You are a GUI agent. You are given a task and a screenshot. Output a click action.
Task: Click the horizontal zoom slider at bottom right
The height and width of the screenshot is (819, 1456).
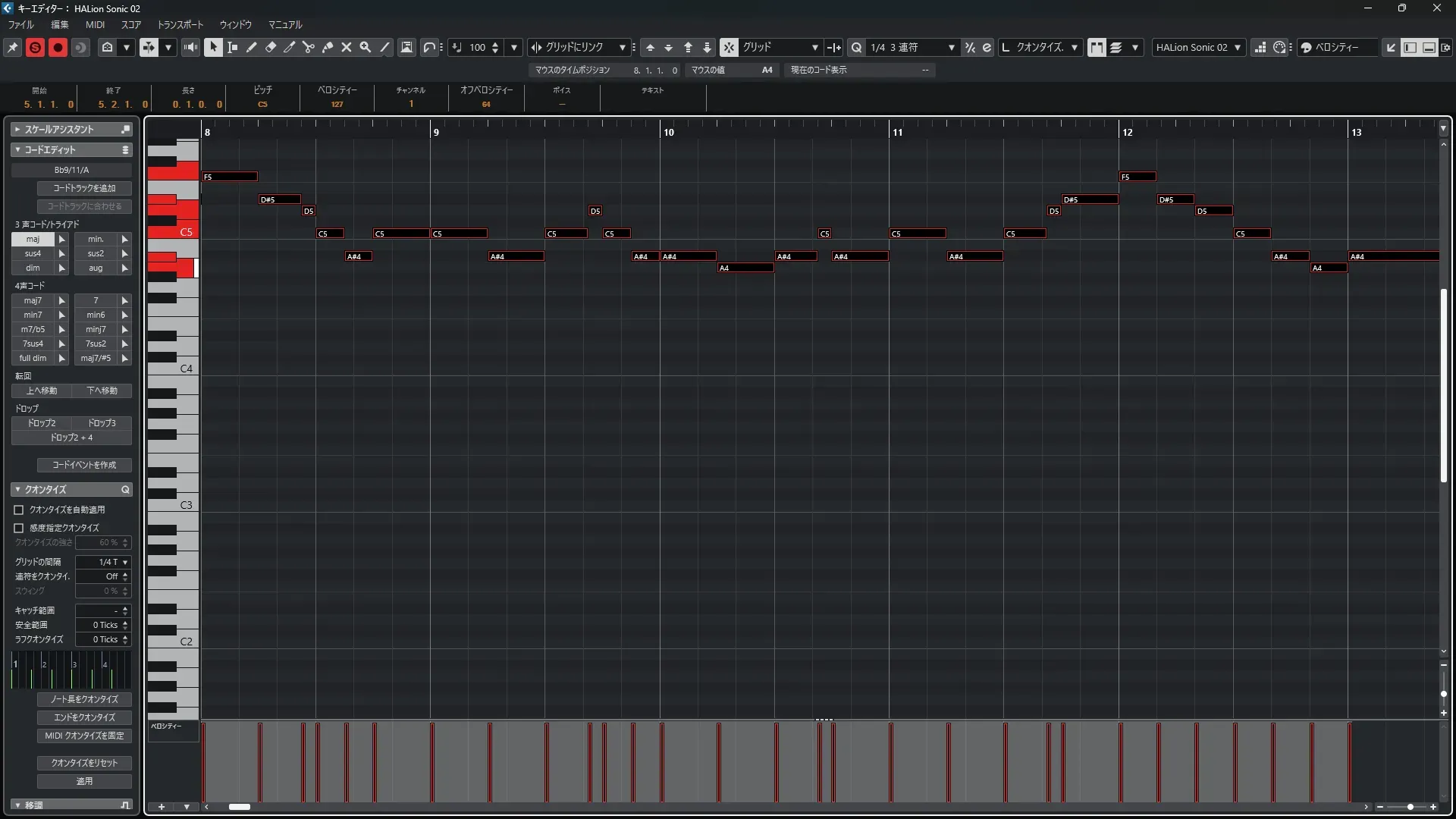pyautogui.click(x=1409, y=807)
